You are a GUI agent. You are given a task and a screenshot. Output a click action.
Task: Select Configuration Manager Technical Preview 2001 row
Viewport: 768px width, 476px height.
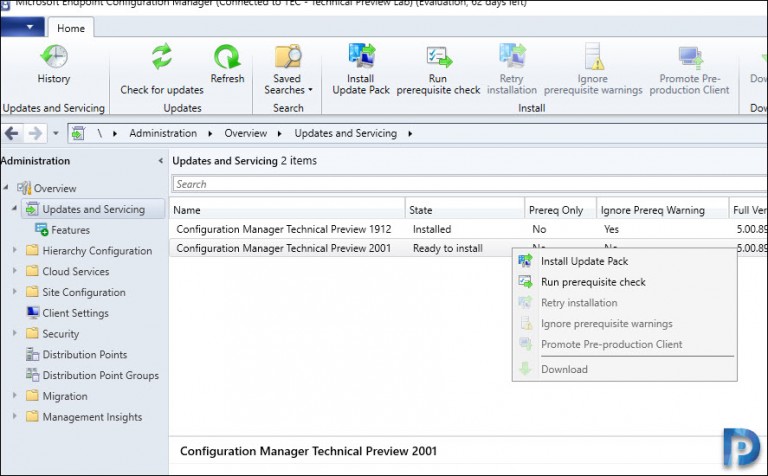tap(469, 248)
